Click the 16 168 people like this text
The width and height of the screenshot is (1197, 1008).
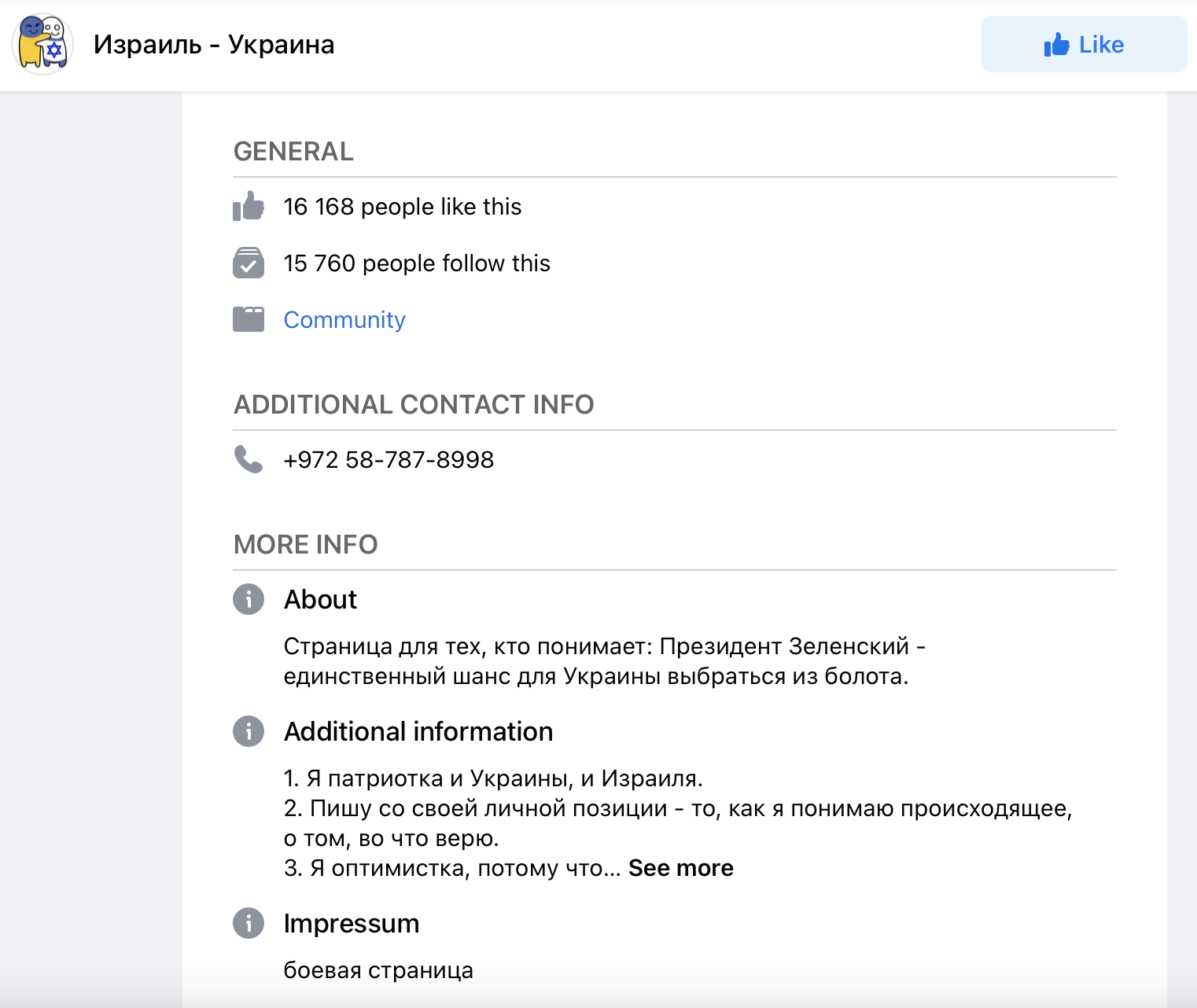point(403,207)
